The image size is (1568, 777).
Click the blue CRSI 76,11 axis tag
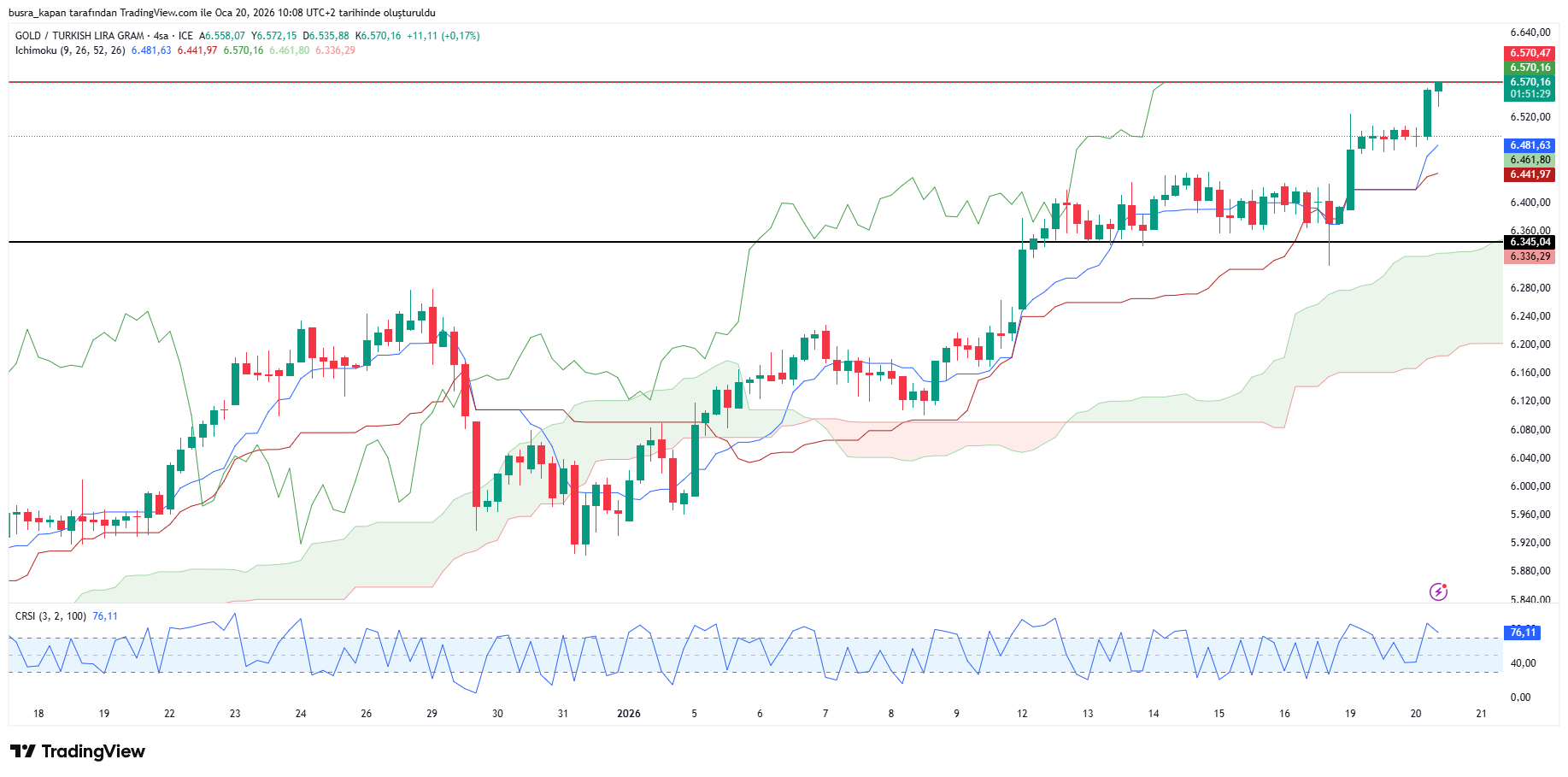coord(1522,633)
